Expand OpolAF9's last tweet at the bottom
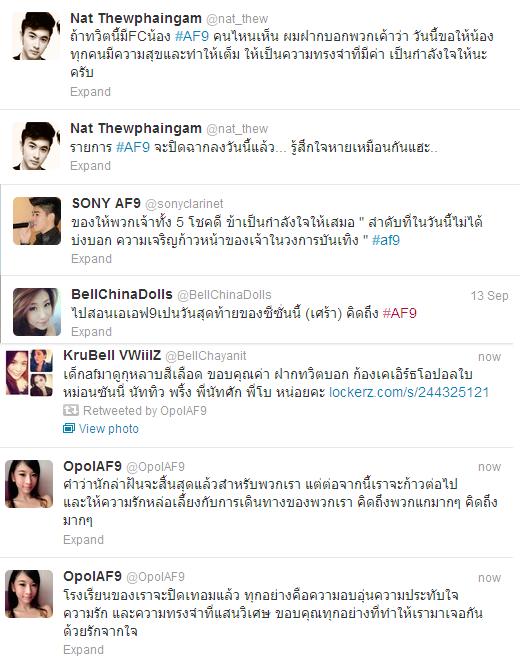This screenshot has height=665, width=520. [83, 650]
